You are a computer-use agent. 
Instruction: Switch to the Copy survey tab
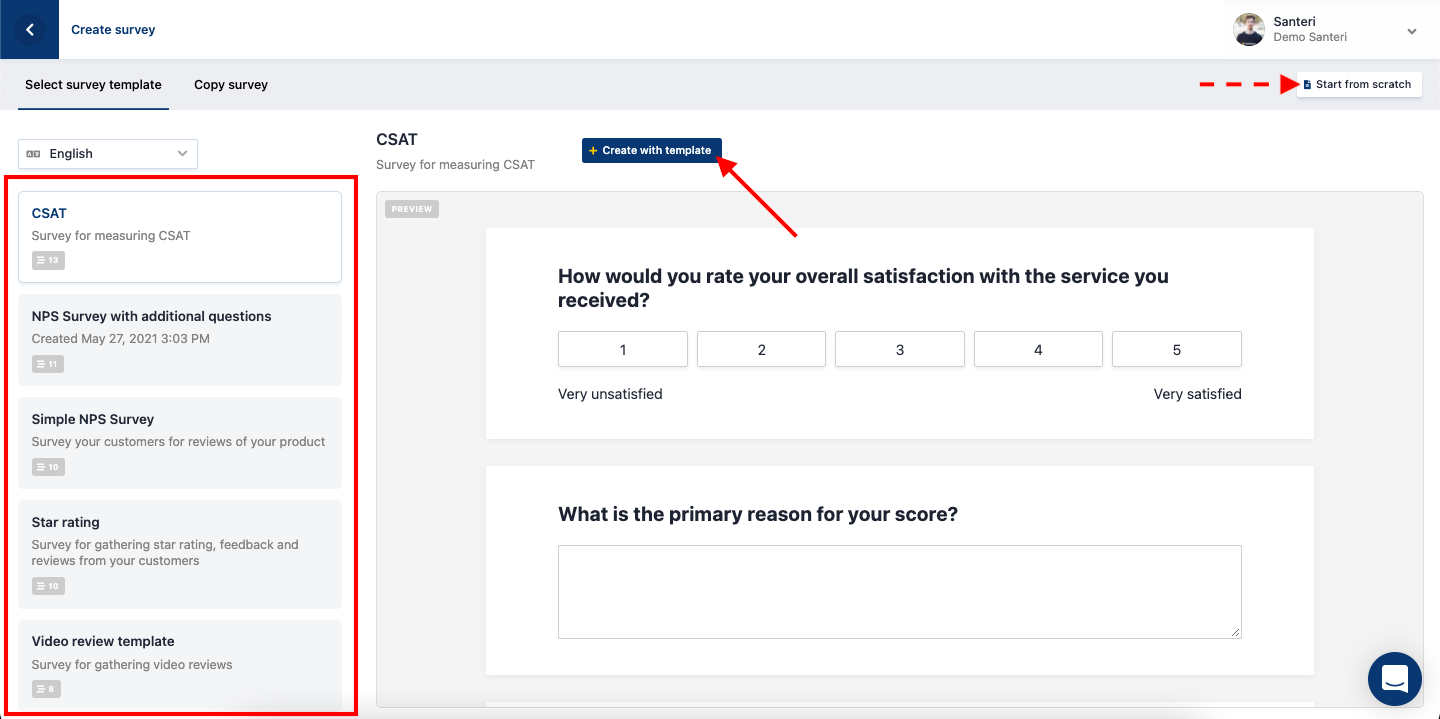(x=231, y=85)
